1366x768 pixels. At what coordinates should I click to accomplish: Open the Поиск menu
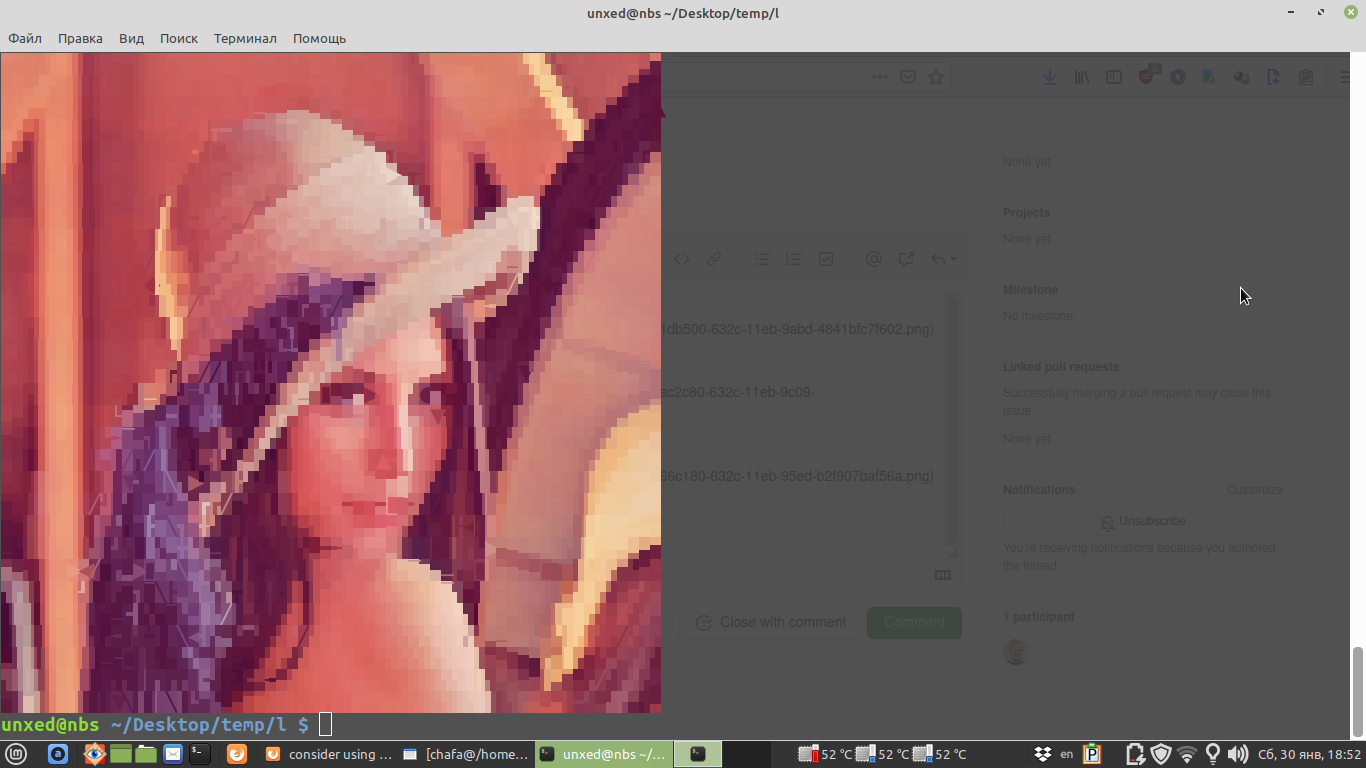click(x=179, y=38)
